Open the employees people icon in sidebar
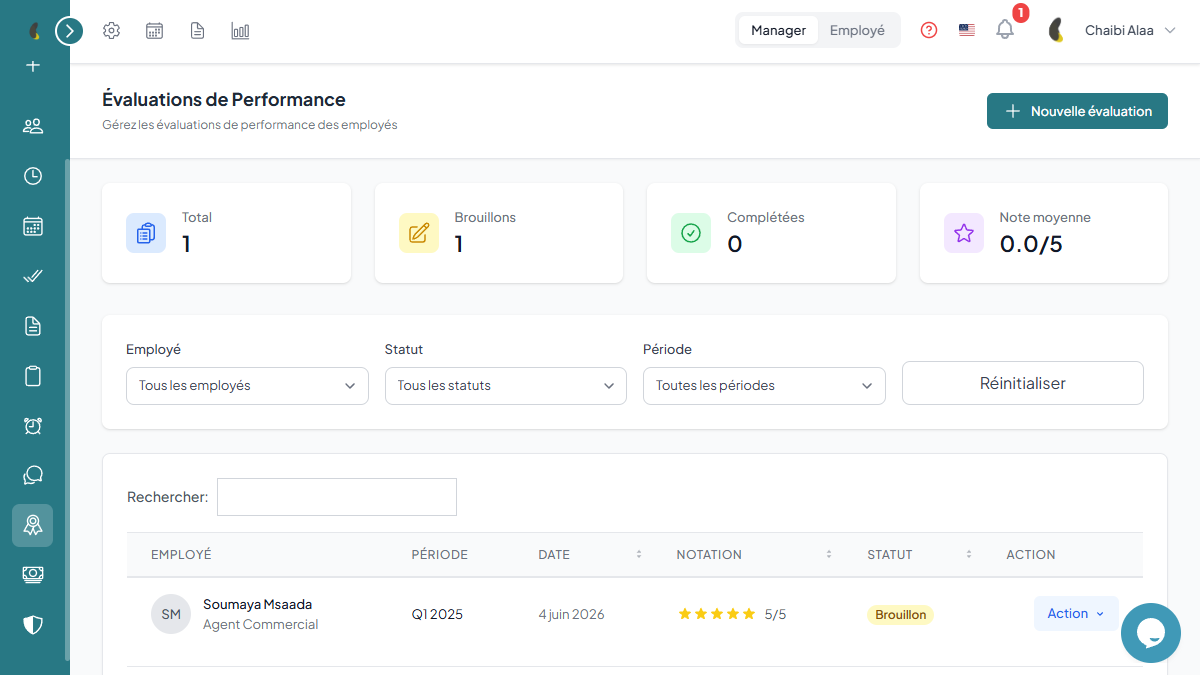1200x675 pixels. (33, 126)
